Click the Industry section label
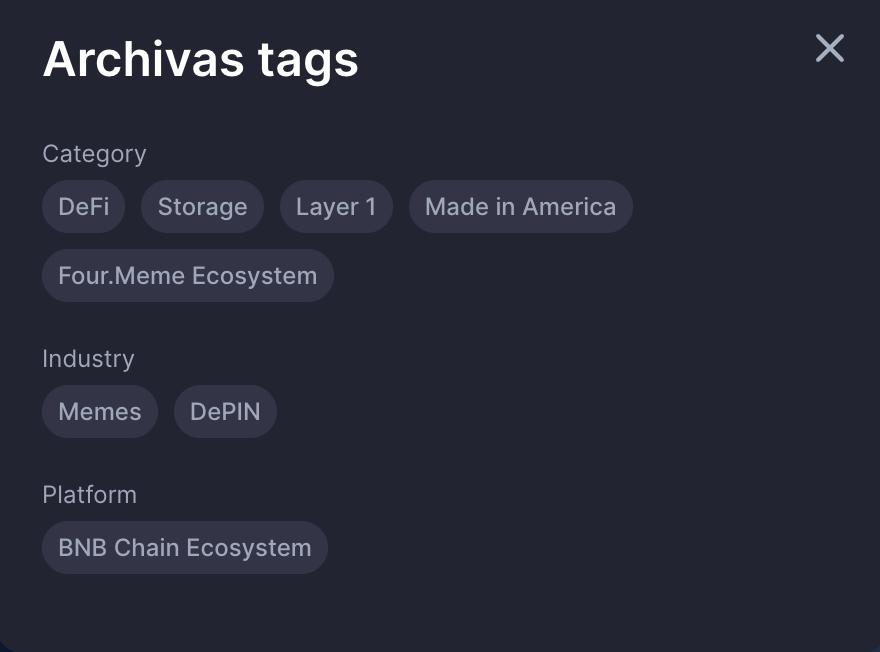Screen dimensions: 880x652 pyautogui.click(x=88, y=359)
